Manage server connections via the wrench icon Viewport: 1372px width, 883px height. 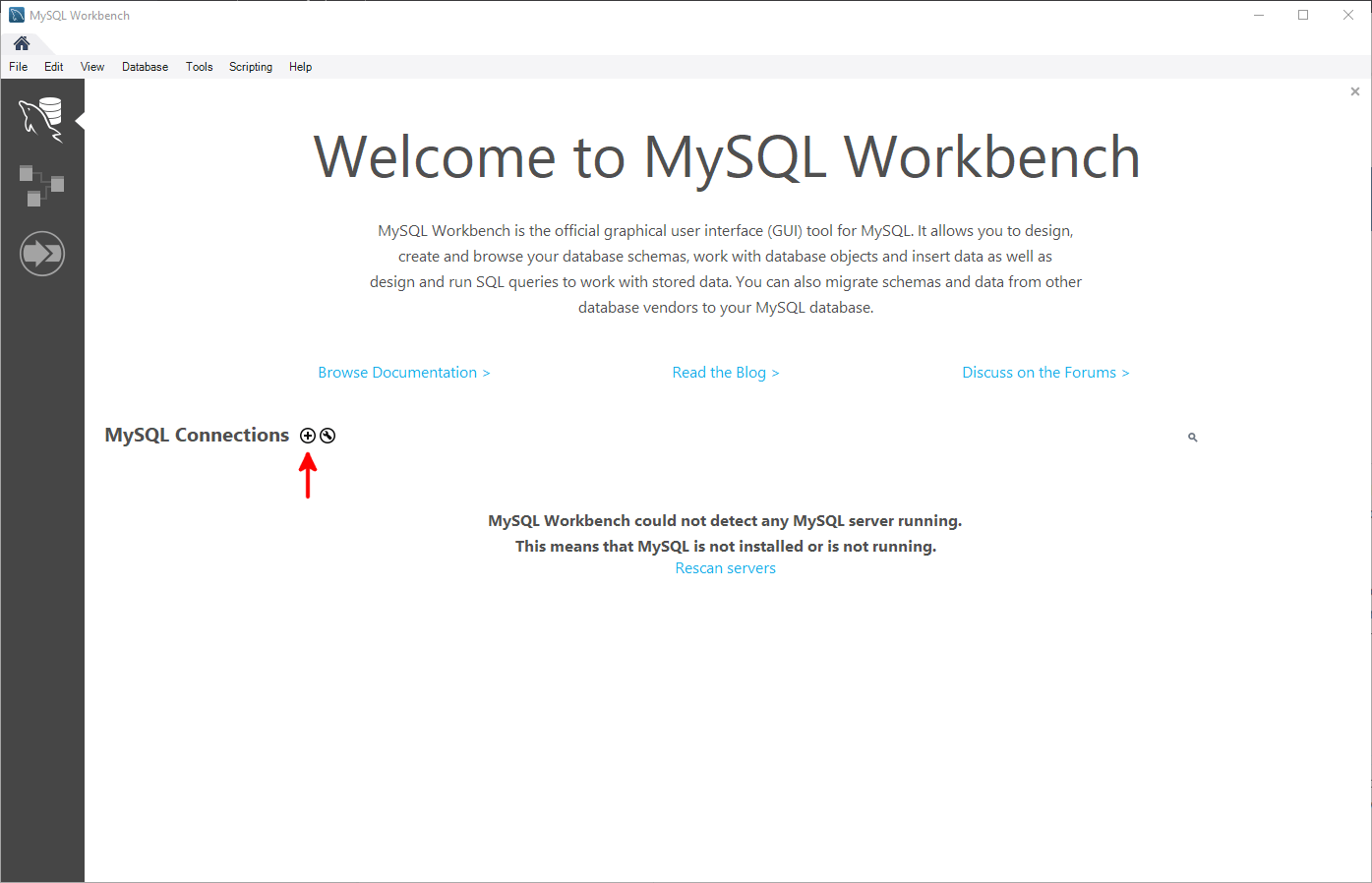tap(327, 435)
